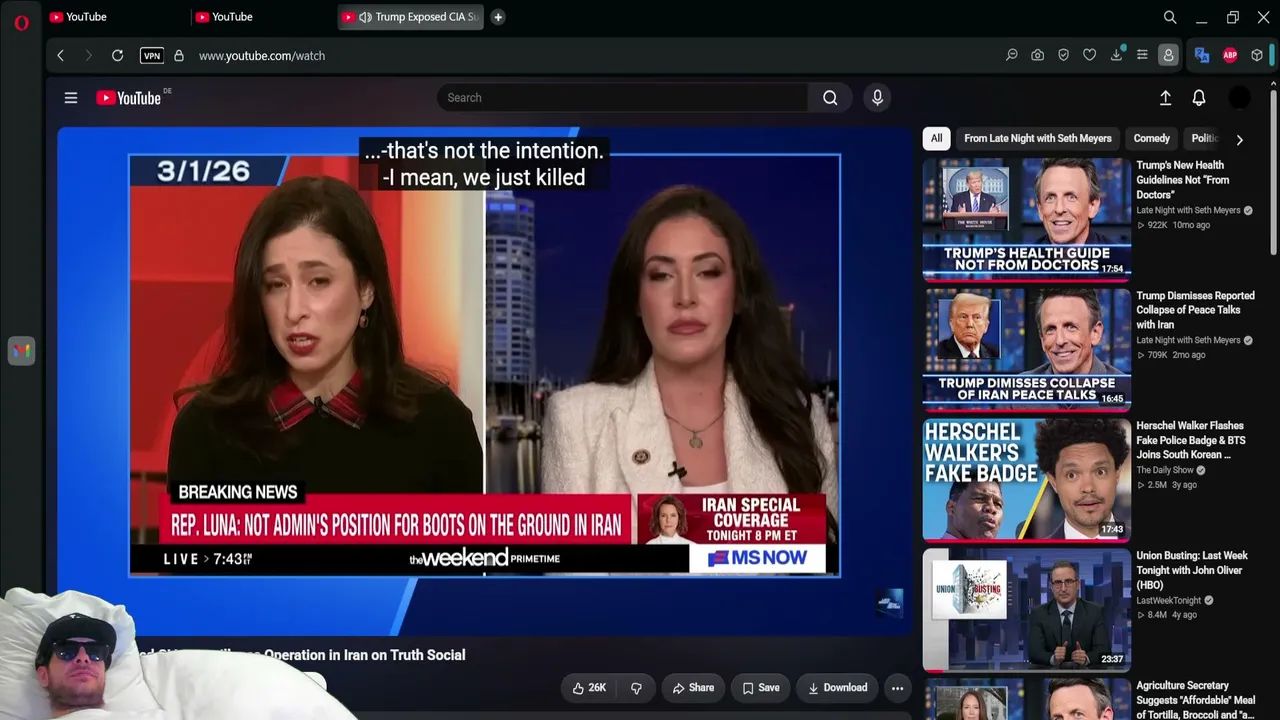Open the colorful sidebar app icon
The width and height of the screenshot is (1280, 720).
(21, 350)
